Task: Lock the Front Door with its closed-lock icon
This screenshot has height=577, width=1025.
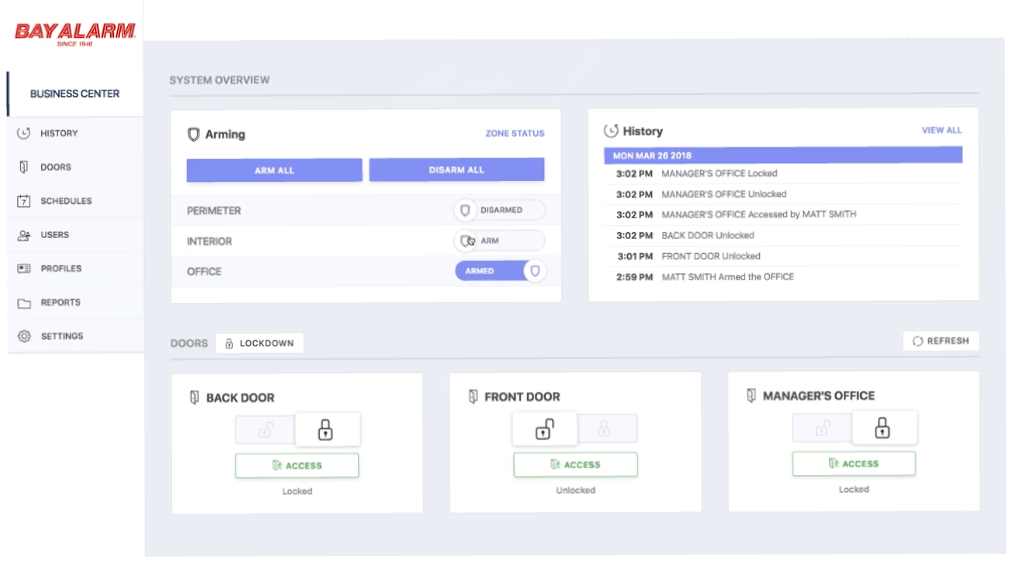Action: click(605, 429)
